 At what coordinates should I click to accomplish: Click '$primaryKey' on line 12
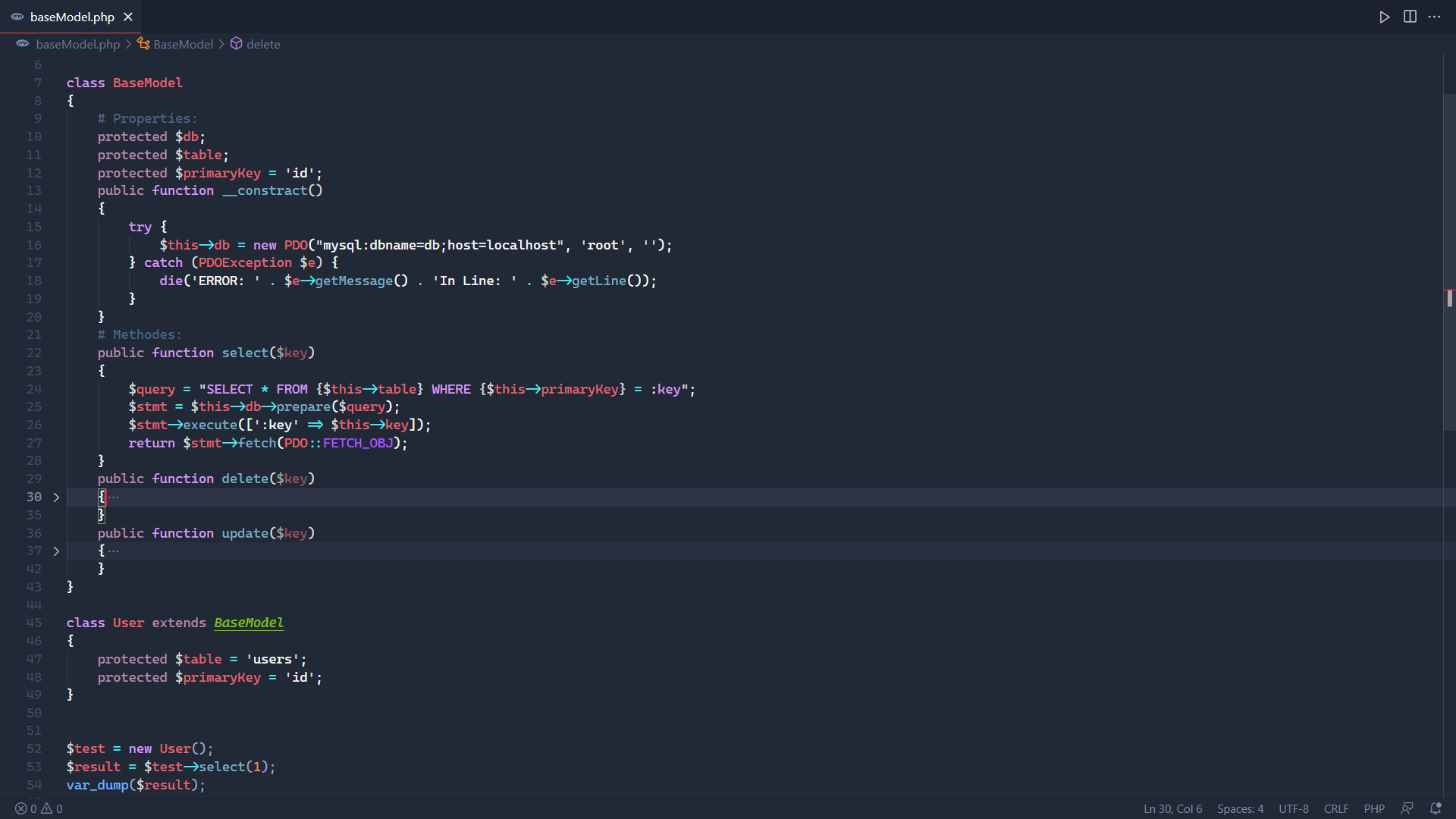point(218,173)
